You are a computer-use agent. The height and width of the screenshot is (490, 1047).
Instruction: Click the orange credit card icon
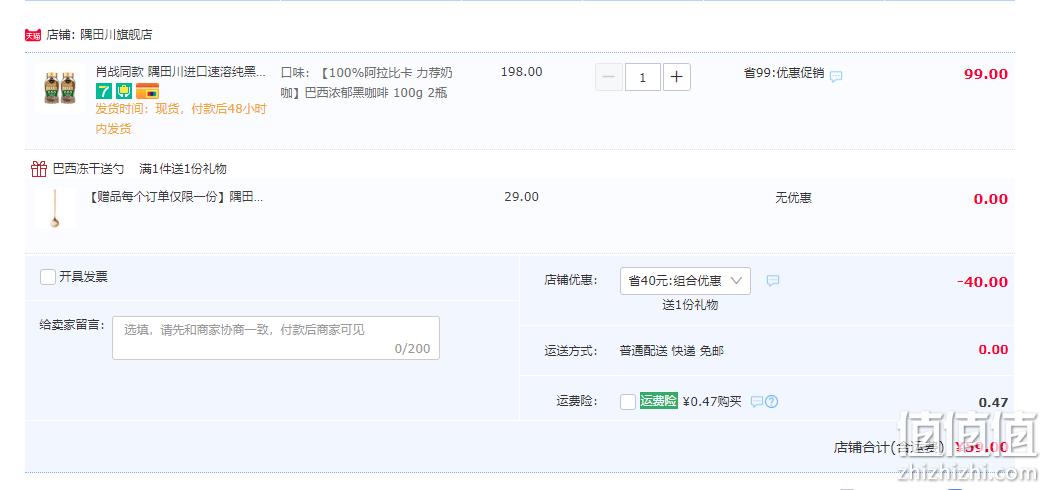pos(148,91)
